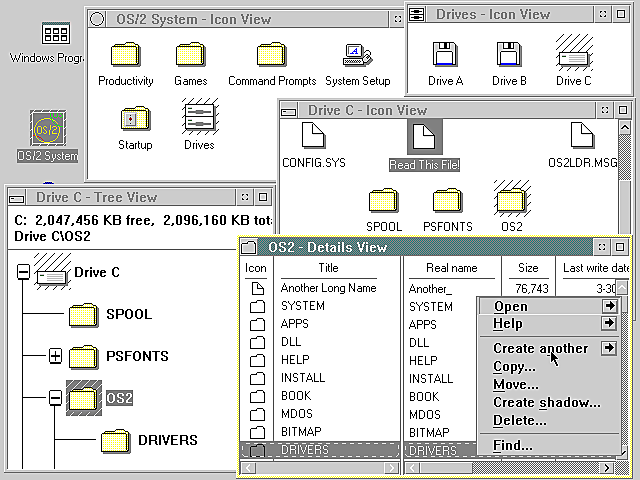Screen dimensions: 640x480
Task: Open the System Setup icon
Action: pyautogui.click(x=357, y=54)
